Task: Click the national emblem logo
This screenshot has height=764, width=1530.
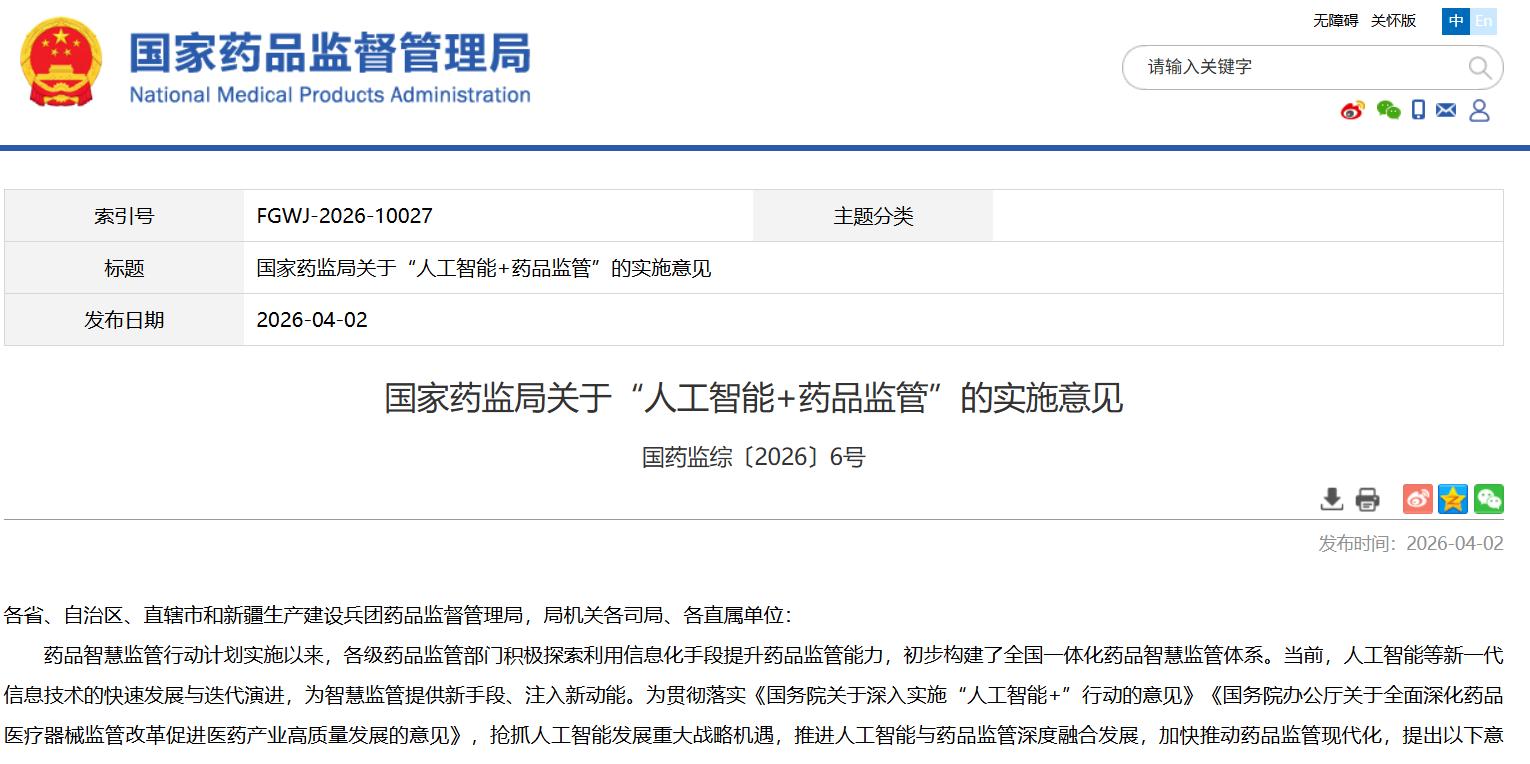Action: (60, 61)
